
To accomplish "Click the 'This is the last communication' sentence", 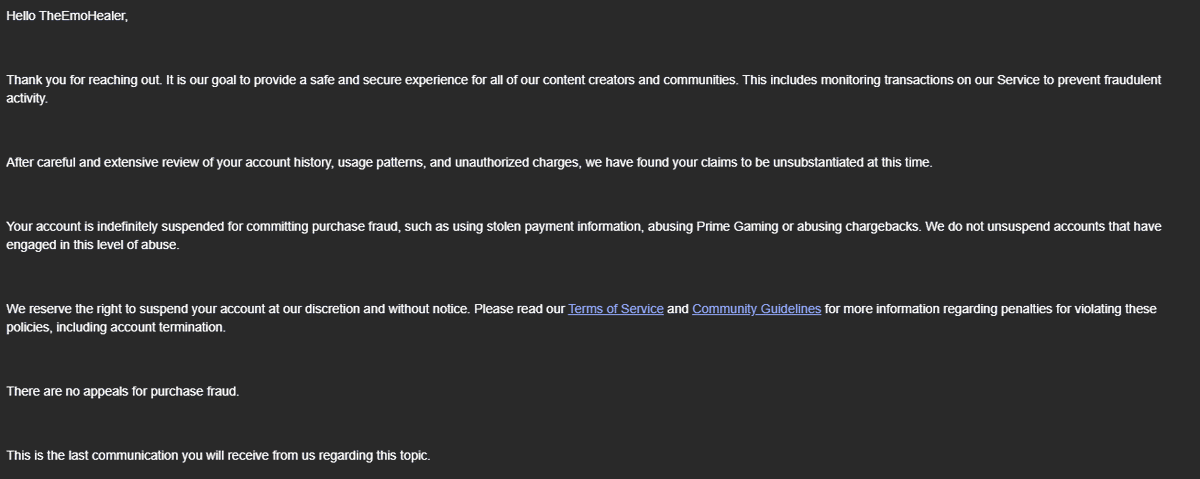I will 218,455.
